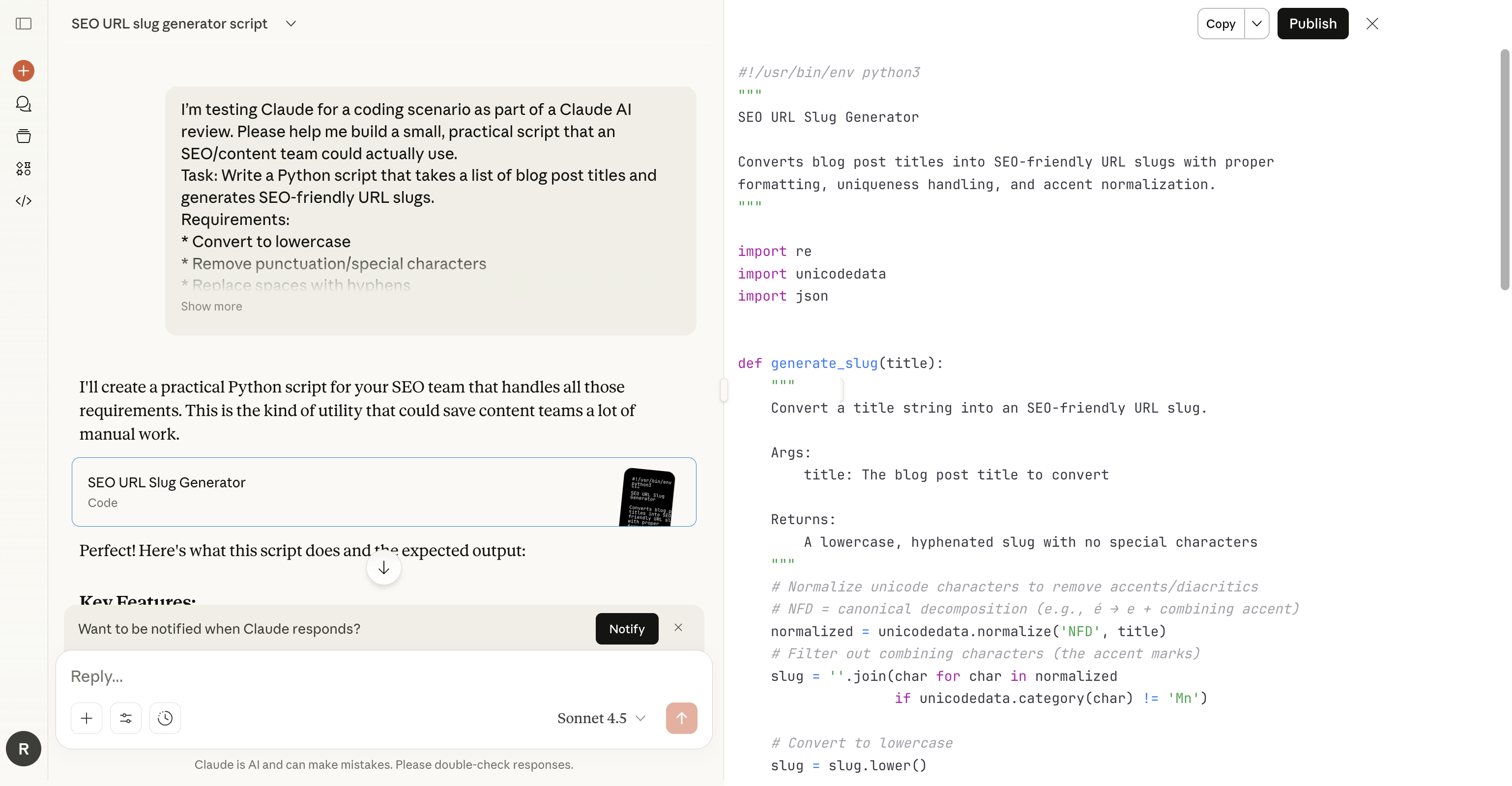This screenshot has height=786, width=1512.
Task: Open the code section in the sidebar
Action: pyautogui.click(x=23, y=200)
